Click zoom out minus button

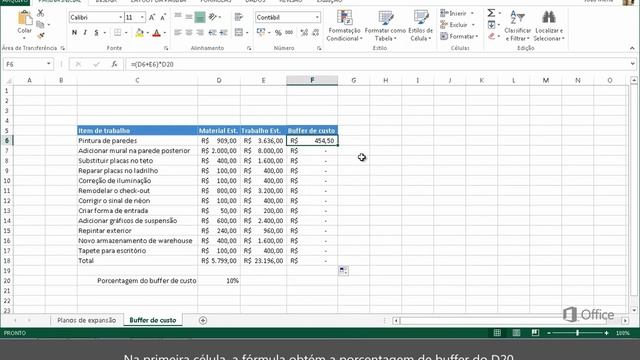pyautogui.click(x=549, y=333)
